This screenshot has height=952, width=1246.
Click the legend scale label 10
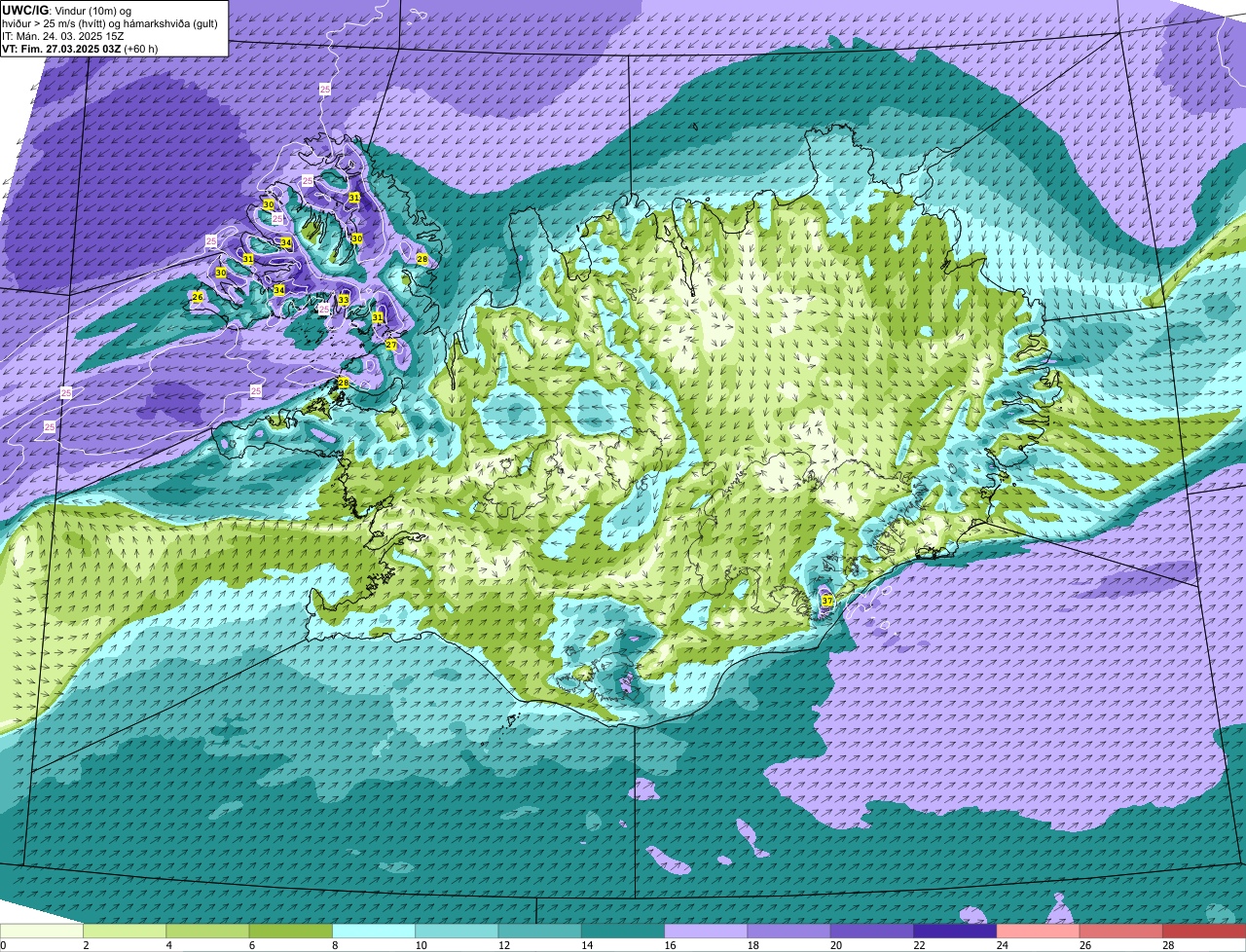coord(420,945)
